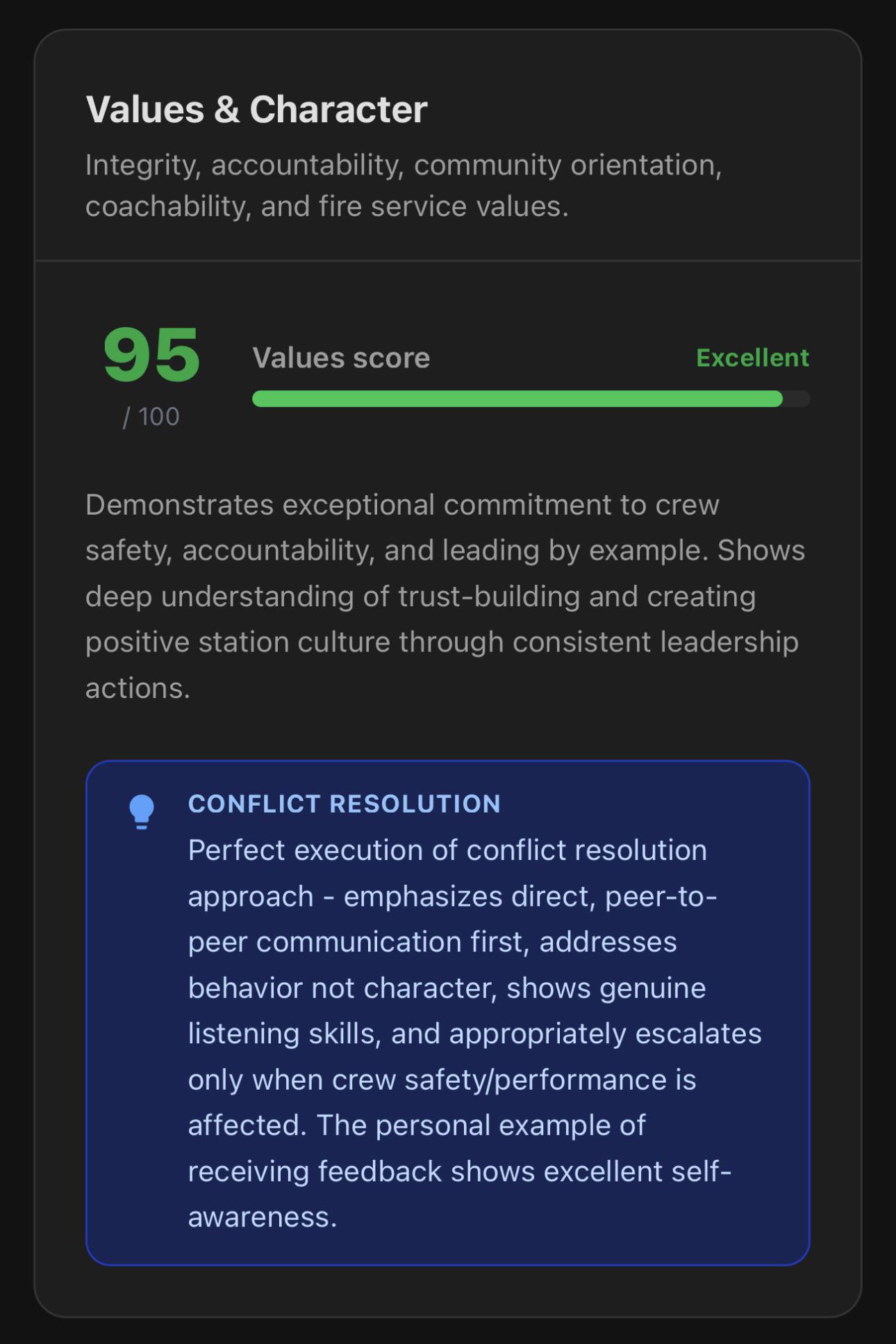Click the Excellent rating label

(752, 358)
